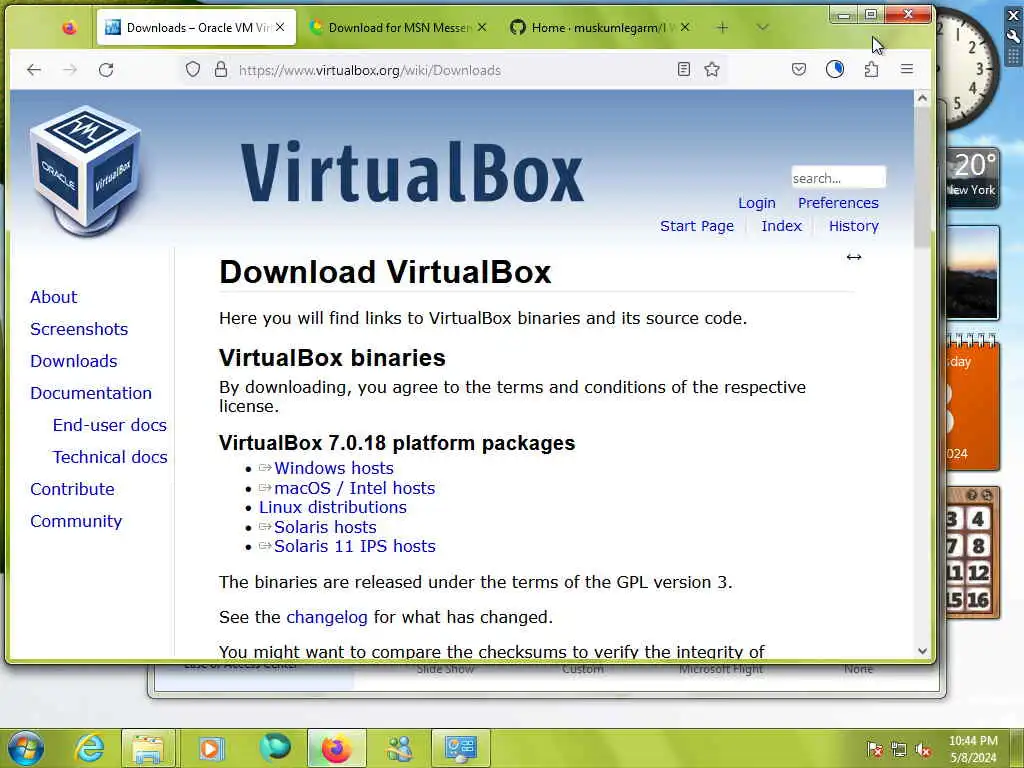Open a new tab with the plus button

pos(722,27)
